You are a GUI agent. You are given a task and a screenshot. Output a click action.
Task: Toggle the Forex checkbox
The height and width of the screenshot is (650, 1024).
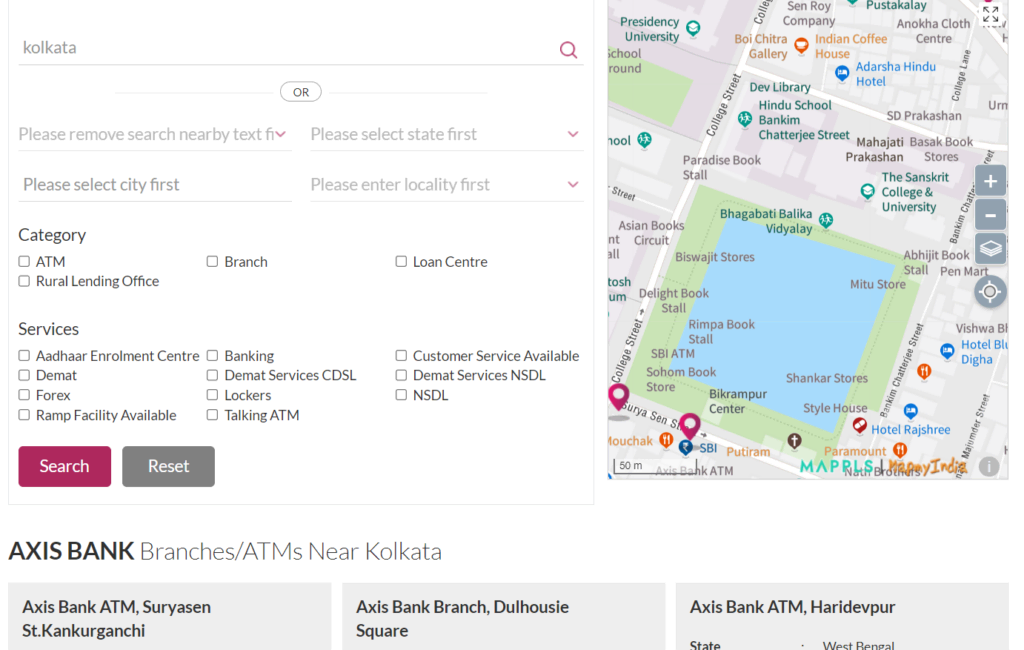point(24,395)
